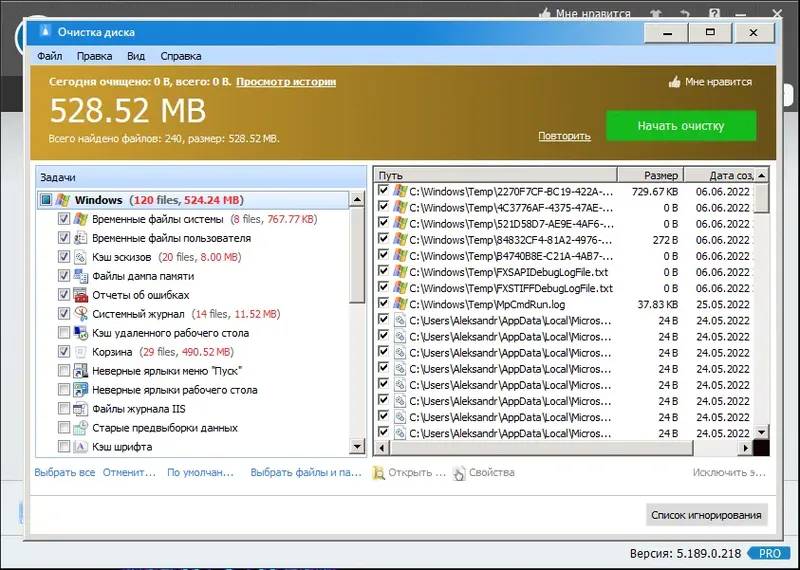The image size is (800, 570).
Task: Click the properties icon beside 'Свойства'
Action: point(459,473)
